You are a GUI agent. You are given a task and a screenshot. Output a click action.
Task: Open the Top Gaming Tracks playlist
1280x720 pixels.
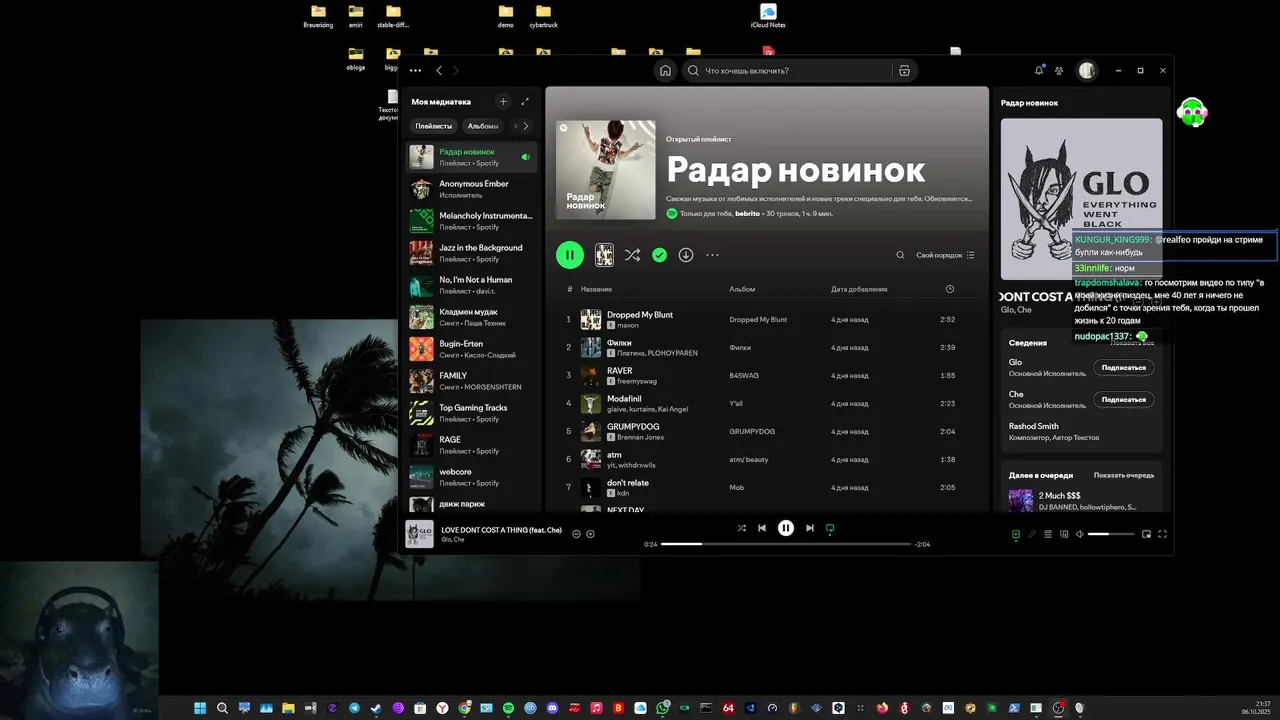pyautogui.click(x=472, y=413)
